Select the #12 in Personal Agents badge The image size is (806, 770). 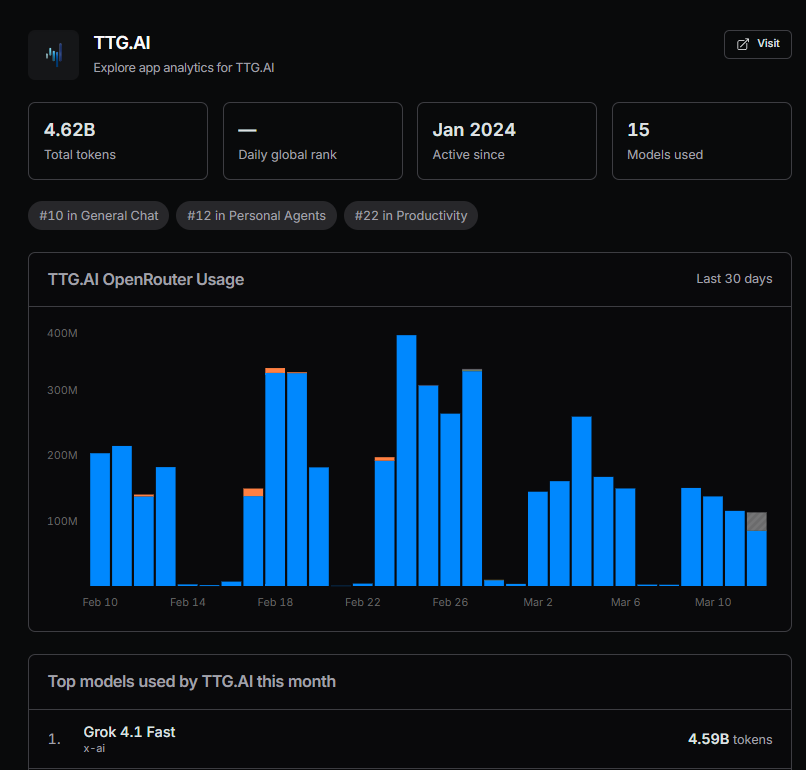256,215
